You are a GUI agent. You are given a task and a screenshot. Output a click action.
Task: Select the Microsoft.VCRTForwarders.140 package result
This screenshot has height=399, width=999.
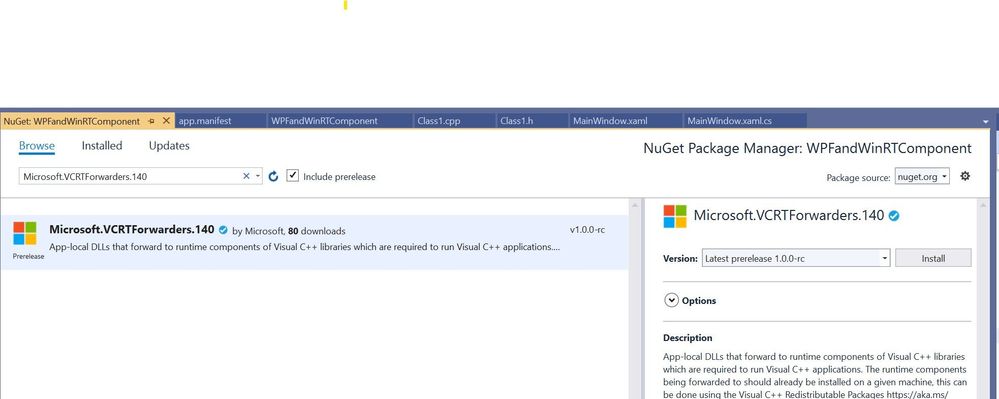(x=314, y=242)
